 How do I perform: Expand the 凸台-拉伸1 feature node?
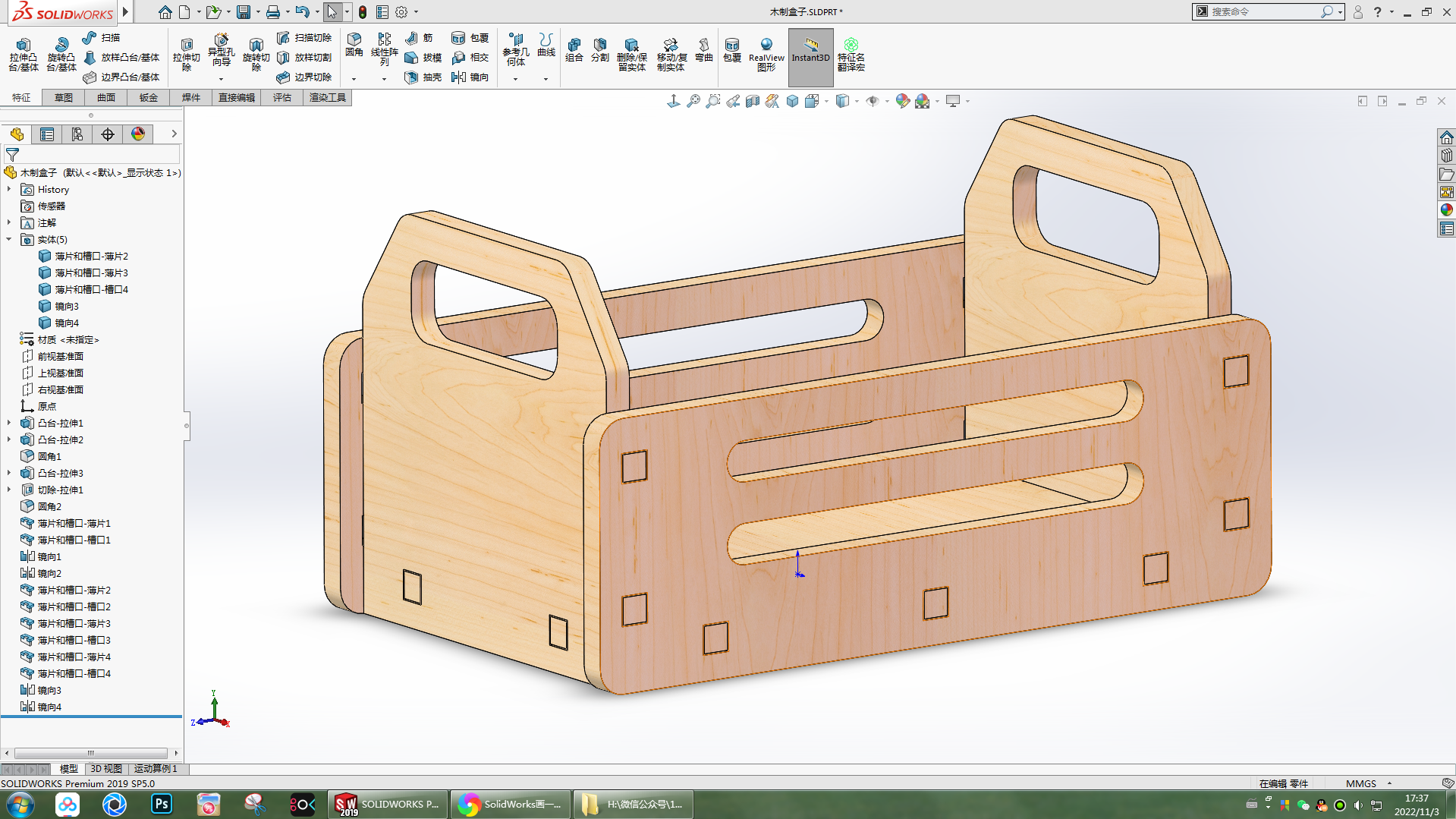click(9, 424)
